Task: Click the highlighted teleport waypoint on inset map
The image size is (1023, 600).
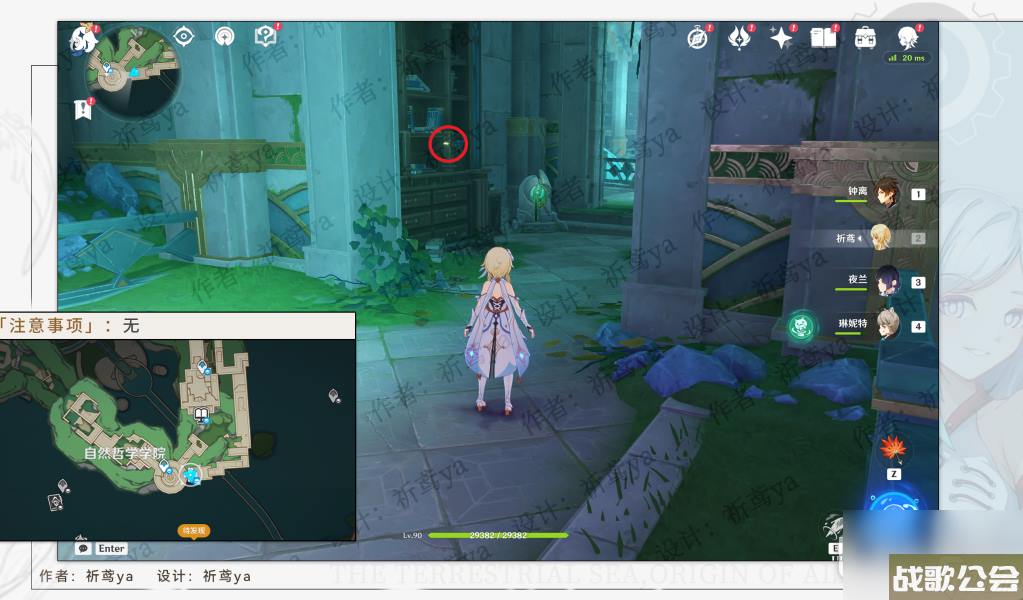Action: (x=191, y=477)
